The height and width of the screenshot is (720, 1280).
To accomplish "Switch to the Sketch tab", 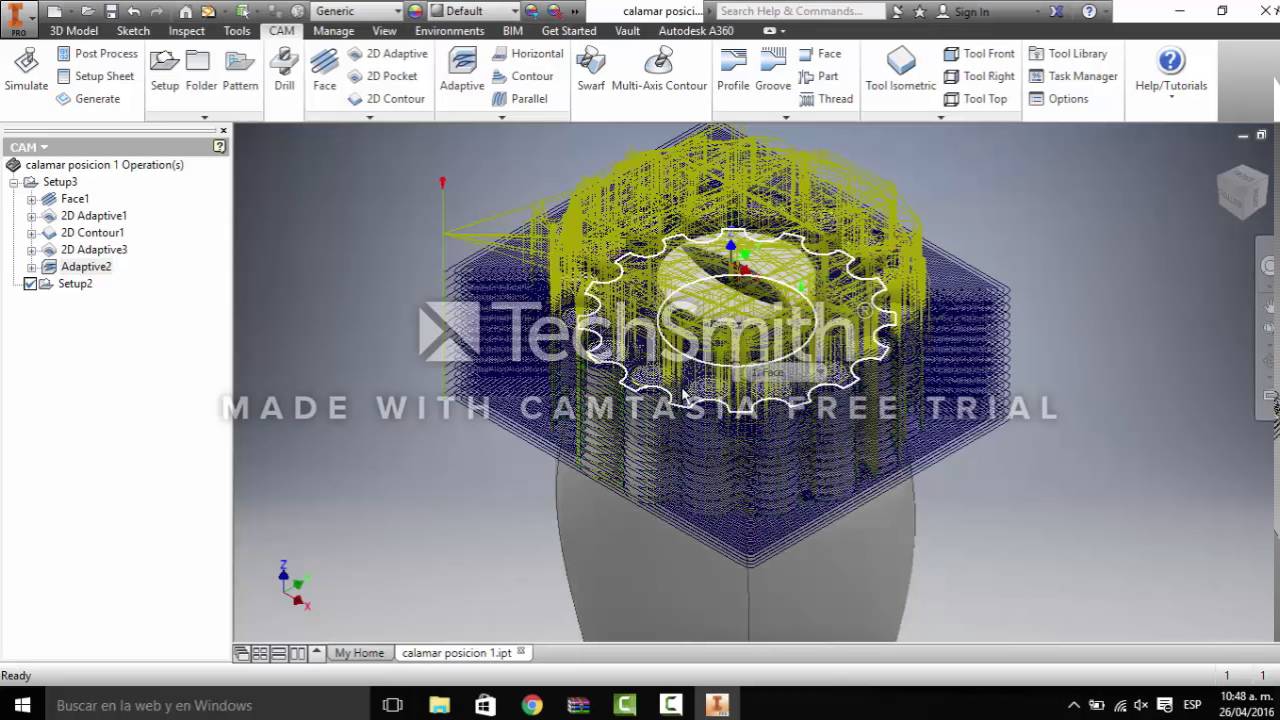I will pyautogui.click(x=133, y=31).
